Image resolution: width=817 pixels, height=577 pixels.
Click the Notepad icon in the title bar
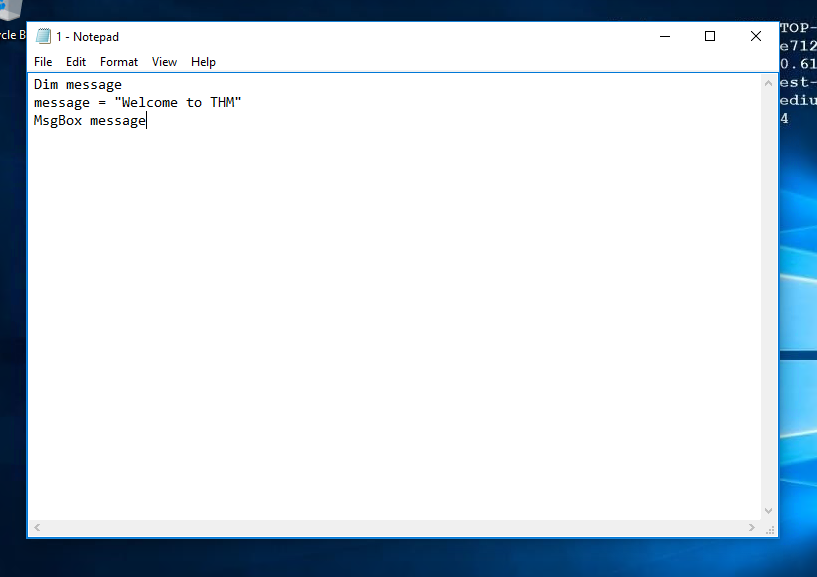coord(43,37)
